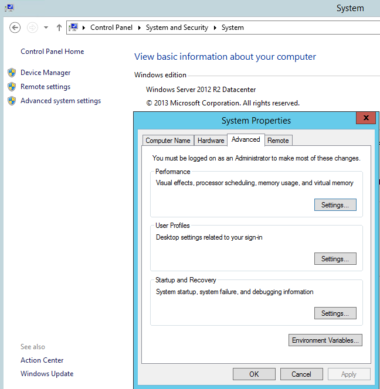Open Performance Settings button

[335, 205]
